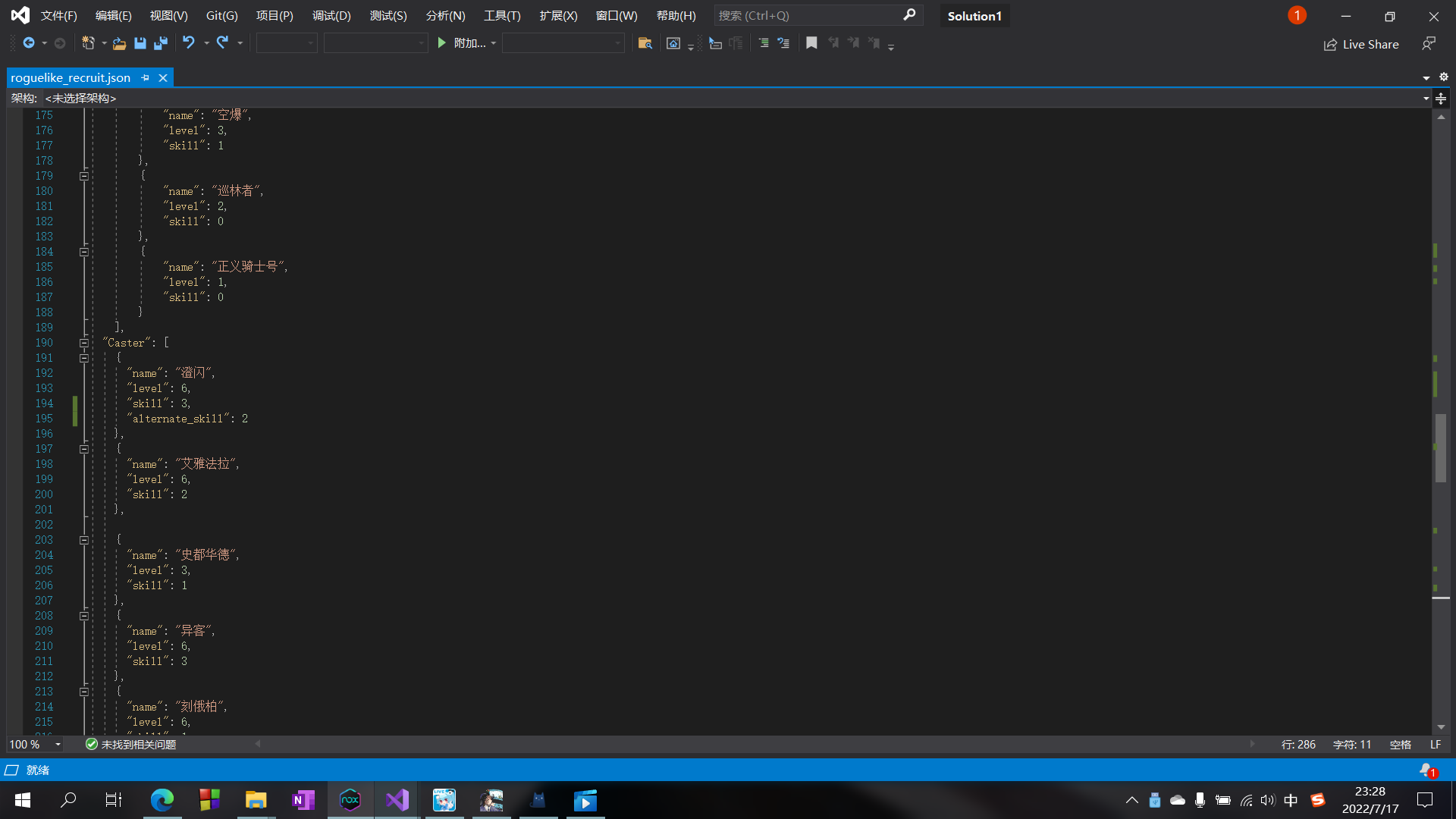The height and width of the screenshot is (819, 1456).
Task: Open the notifications bell in status bar
Action: pyautogui.click(x=1427, y=770)
